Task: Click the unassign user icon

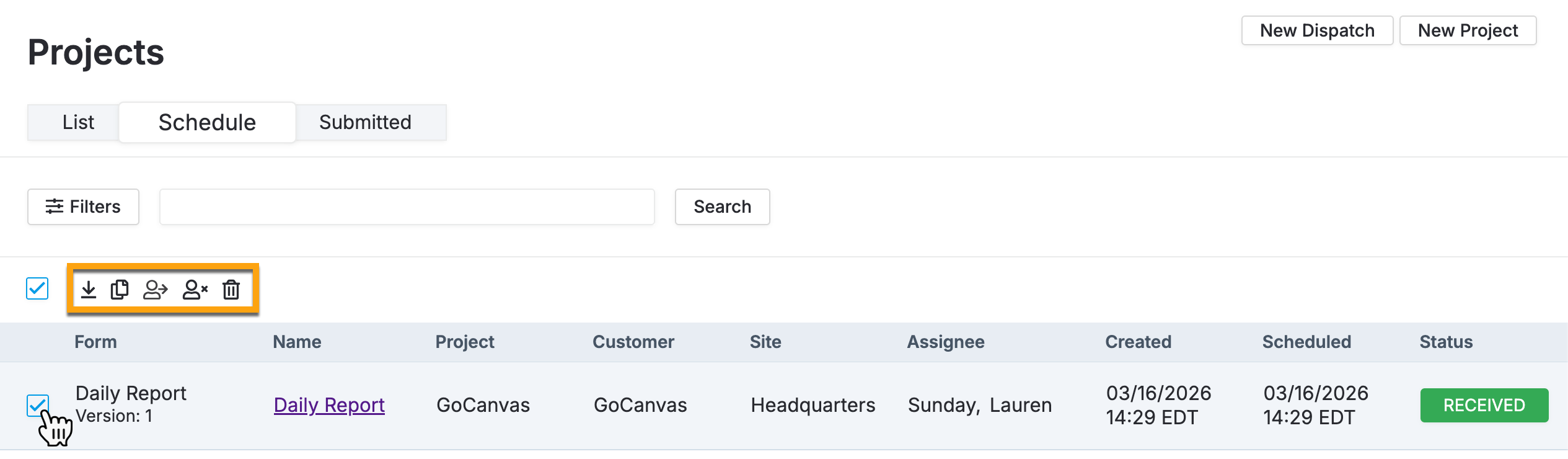Action: [195, 289]
